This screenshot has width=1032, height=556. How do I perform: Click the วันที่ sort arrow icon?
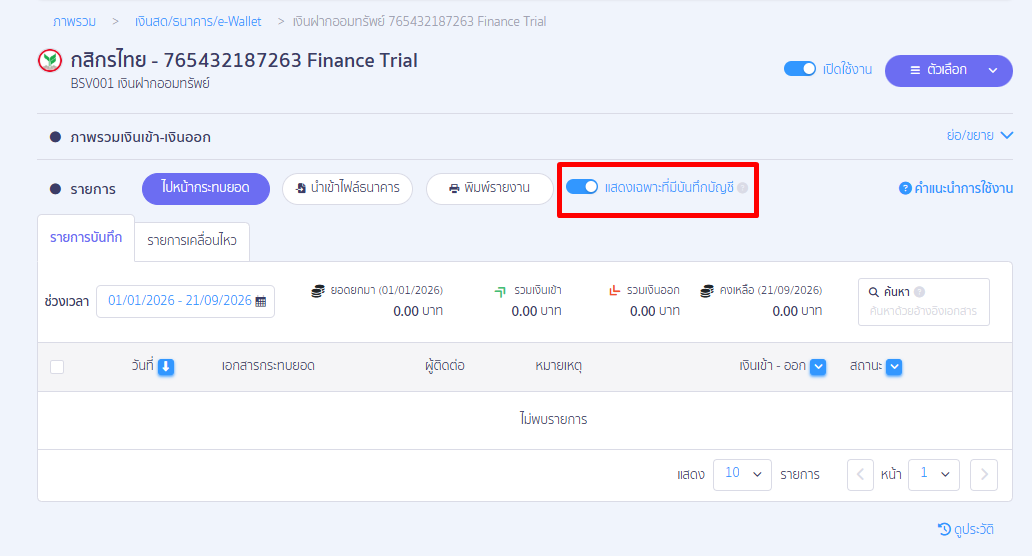166,366
